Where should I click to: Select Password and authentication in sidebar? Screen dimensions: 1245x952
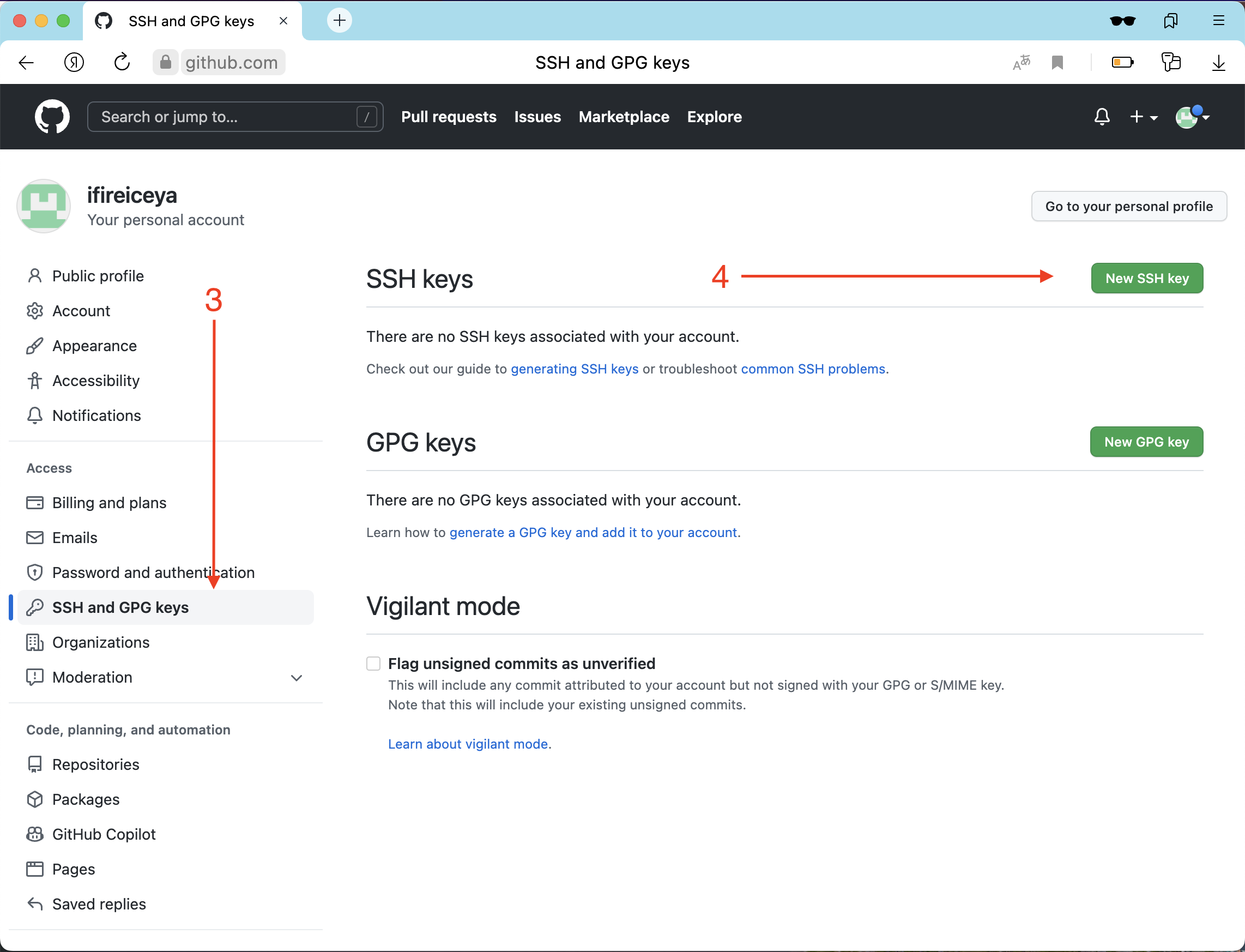pyautogui.click(x=153, y=573)
